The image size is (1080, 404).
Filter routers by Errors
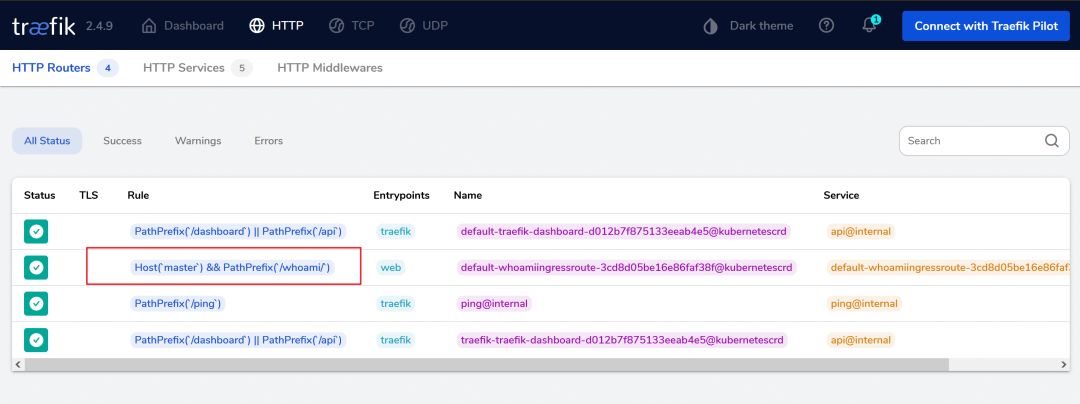(x=269, y=140)
